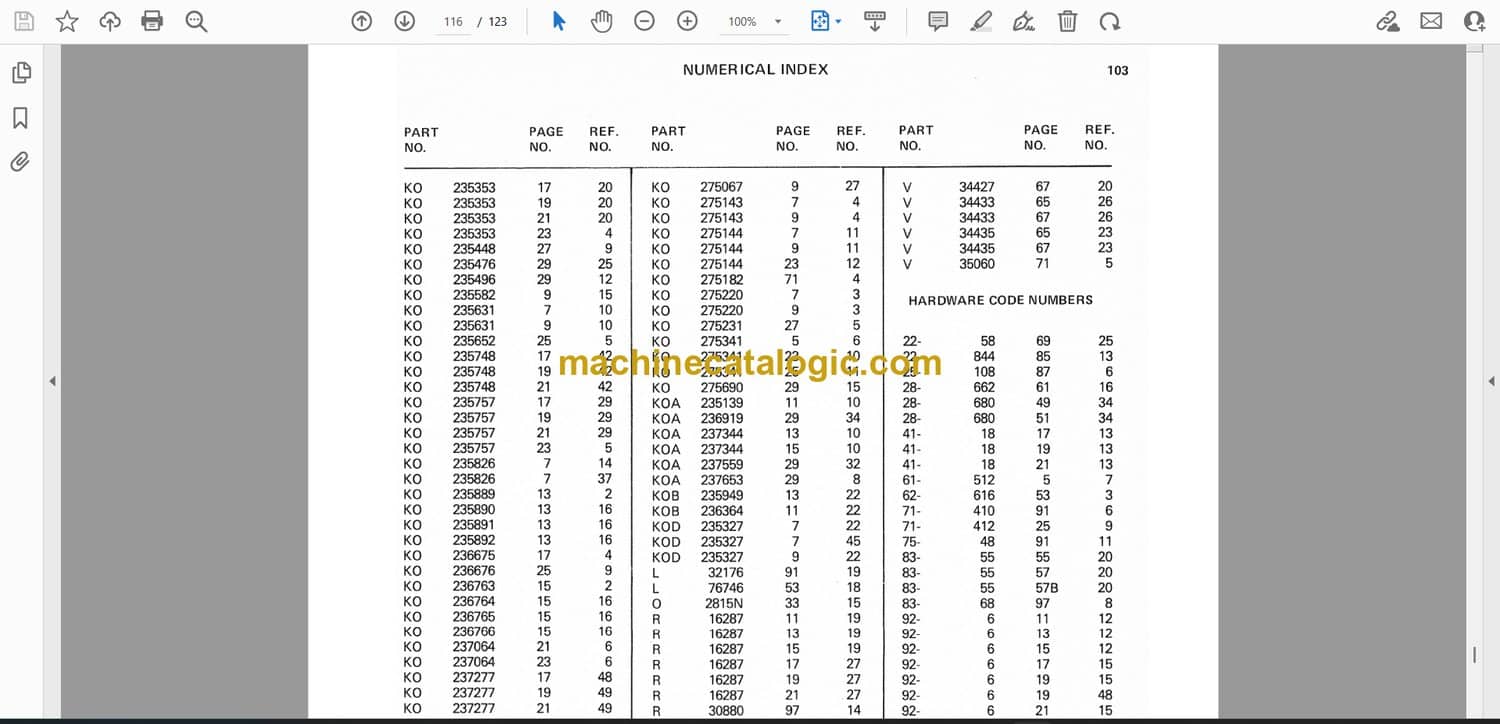Click the vertical scrollbar thumb
Screen dimensions: 1500x724
1474,655
